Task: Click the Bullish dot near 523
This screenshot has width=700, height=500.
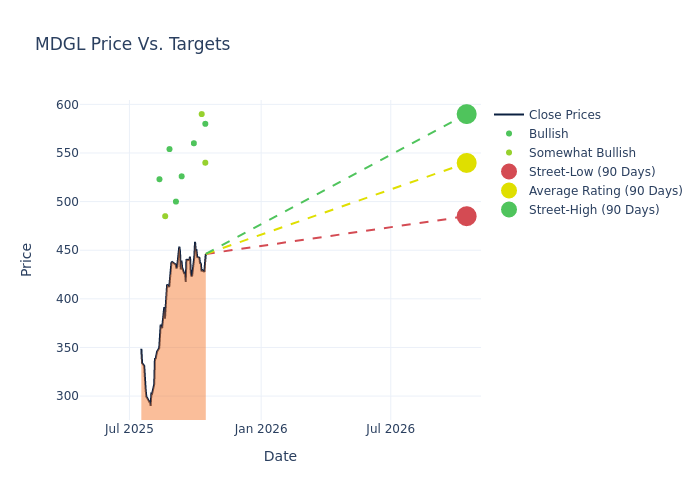Action: point(159,179)
